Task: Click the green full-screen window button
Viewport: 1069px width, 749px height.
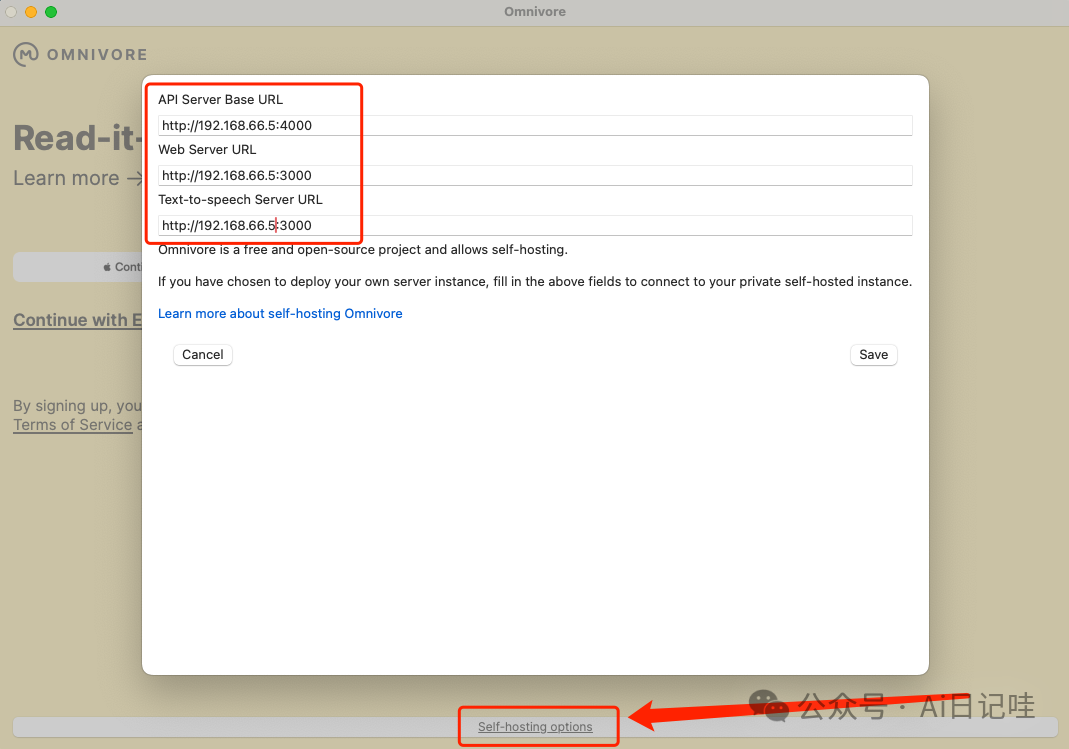Action: [51, 12]
